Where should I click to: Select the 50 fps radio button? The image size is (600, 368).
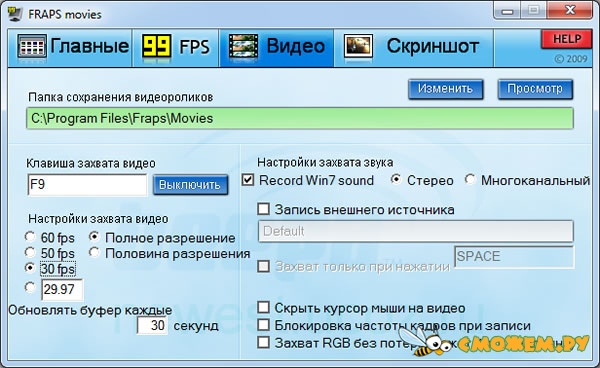[30, 252]
